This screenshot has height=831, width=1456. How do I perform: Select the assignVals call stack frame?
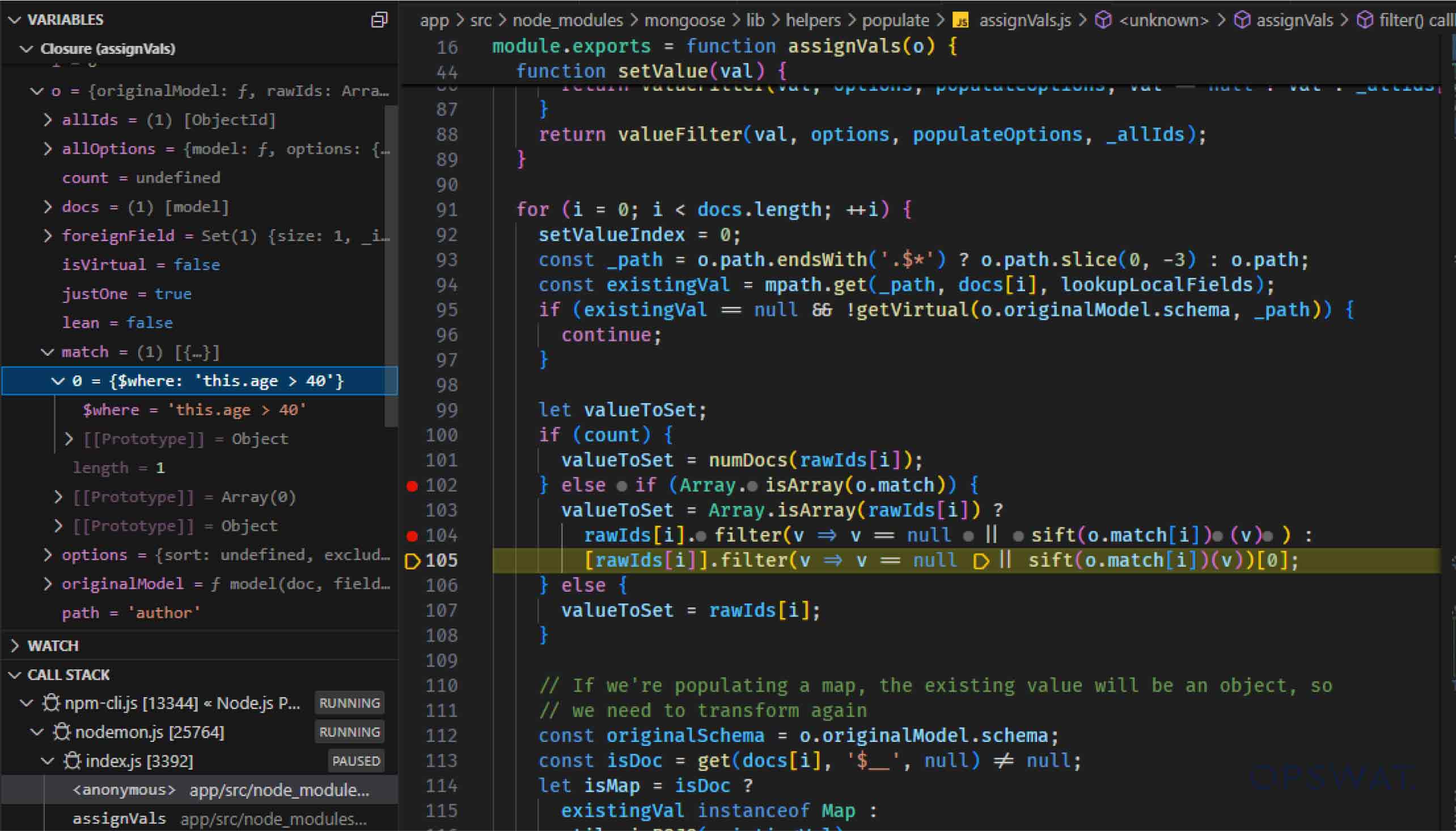(119, 817)
